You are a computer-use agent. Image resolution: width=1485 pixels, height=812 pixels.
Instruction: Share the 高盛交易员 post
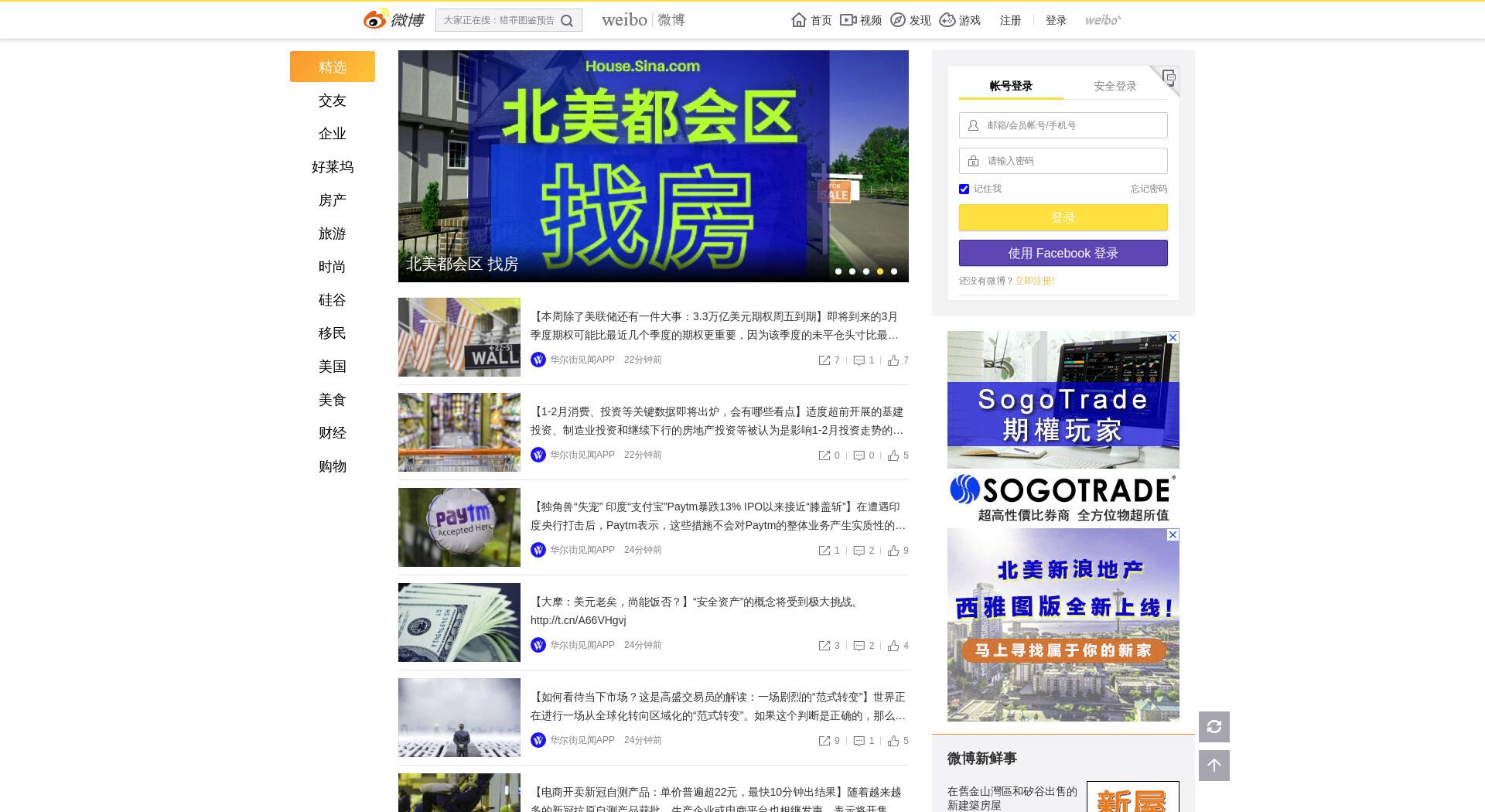coord(829,741)
